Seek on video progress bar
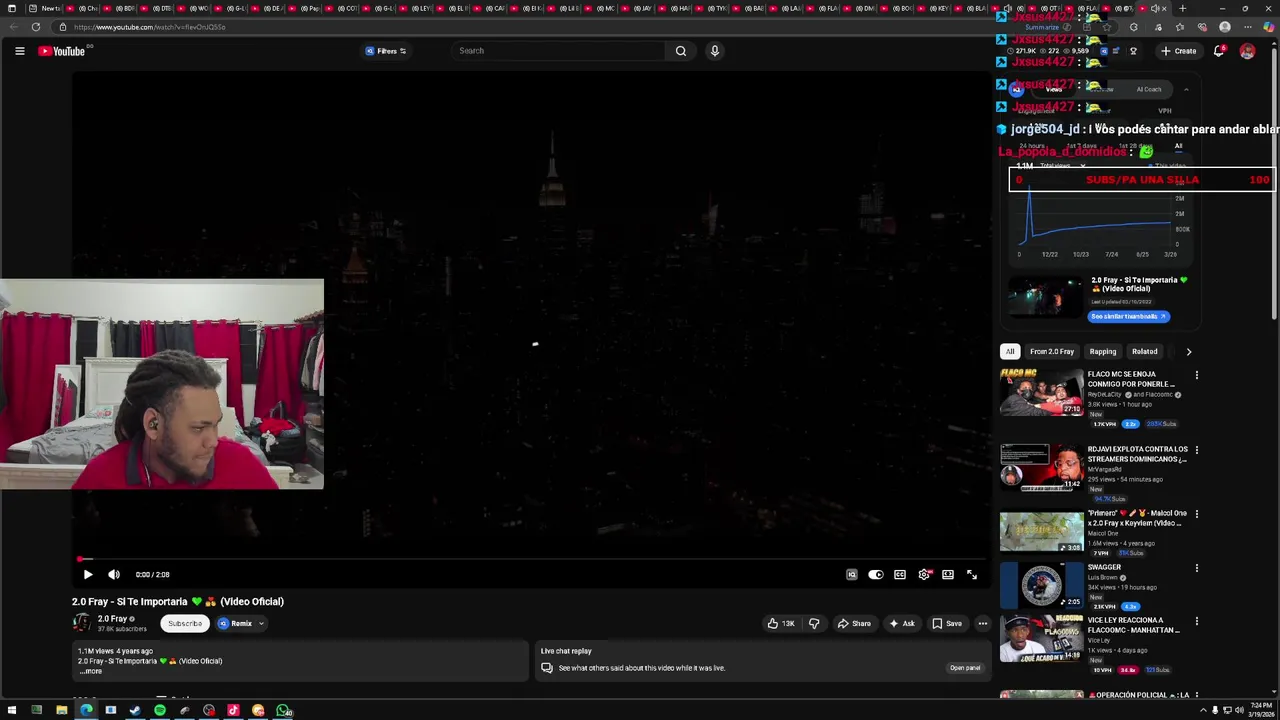 pyautogui.click(x=530, y=560)
